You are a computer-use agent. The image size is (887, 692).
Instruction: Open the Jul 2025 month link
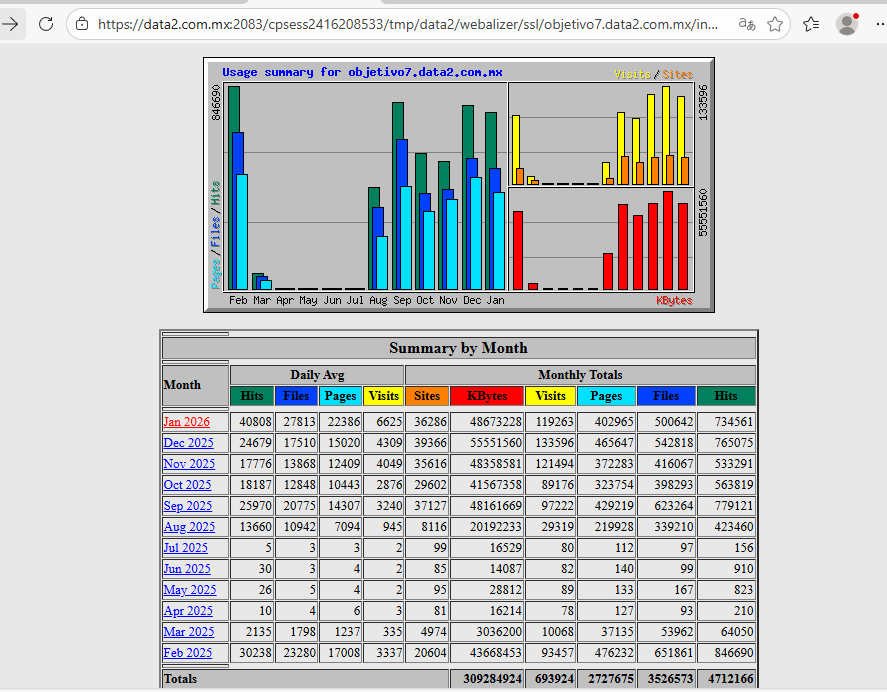[186, 548]
